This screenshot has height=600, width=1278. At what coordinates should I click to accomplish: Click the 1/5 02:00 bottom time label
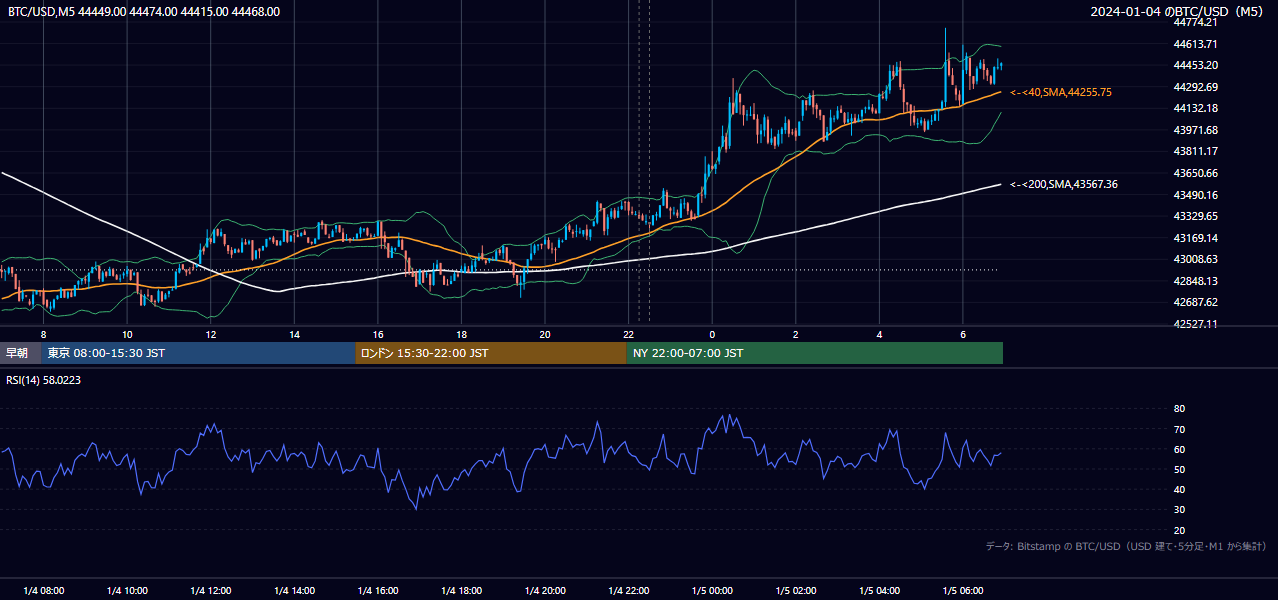point(795,591)
